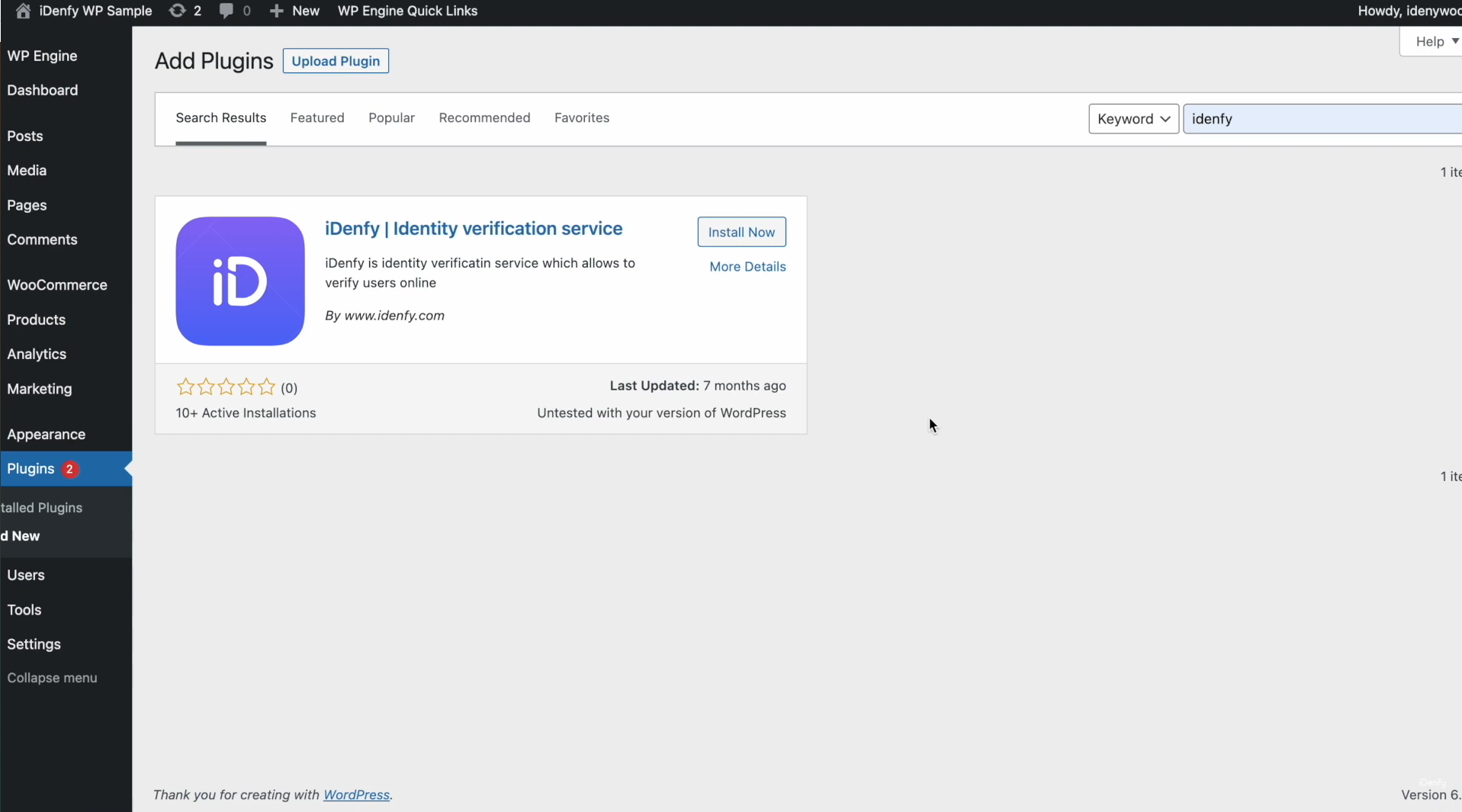Image resolution: width=1462 pixels, height=812 pixels.
Task: Install Now the iDenfy plugin
Action: (741, 232)
